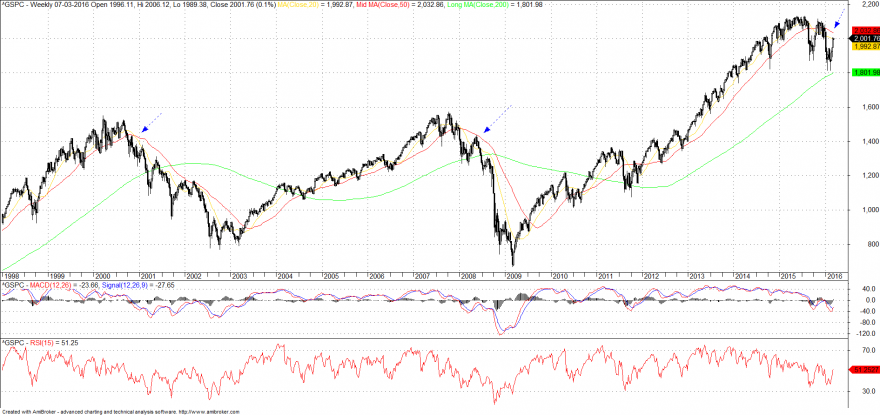The width and height of the screenshot is (880, 415).
Task: Click the 2011 year label on time axis
Action: coord(606,277)
